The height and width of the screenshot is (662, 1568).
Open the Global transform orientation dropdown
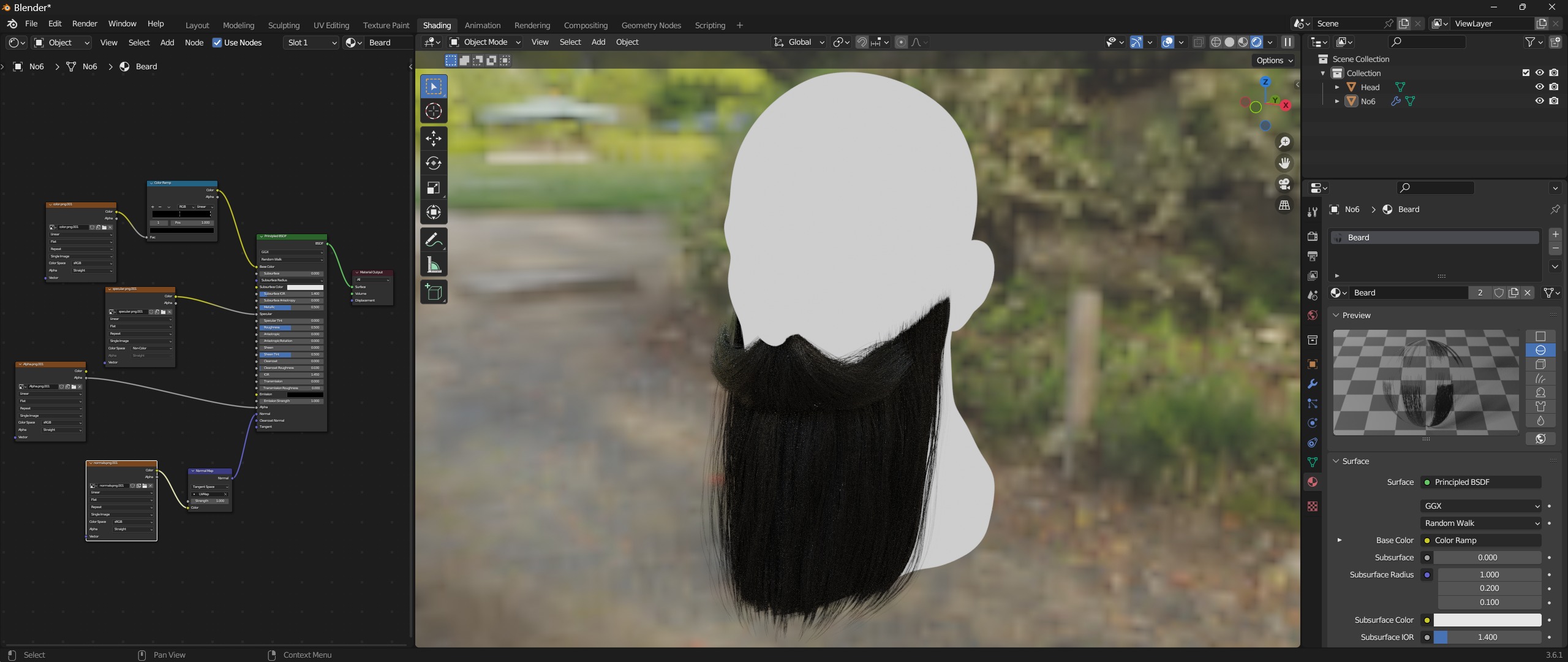[799, 42]
